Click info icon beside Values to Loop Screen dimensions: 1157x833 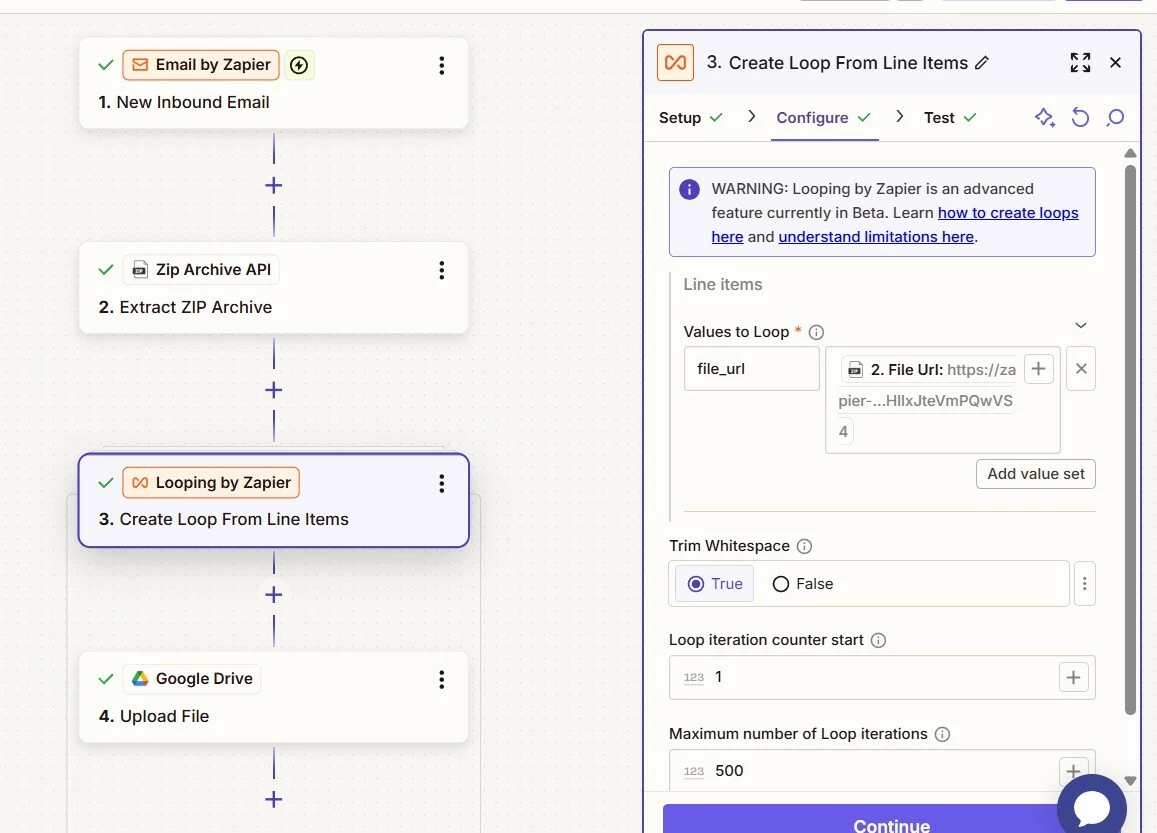(816, 332)
